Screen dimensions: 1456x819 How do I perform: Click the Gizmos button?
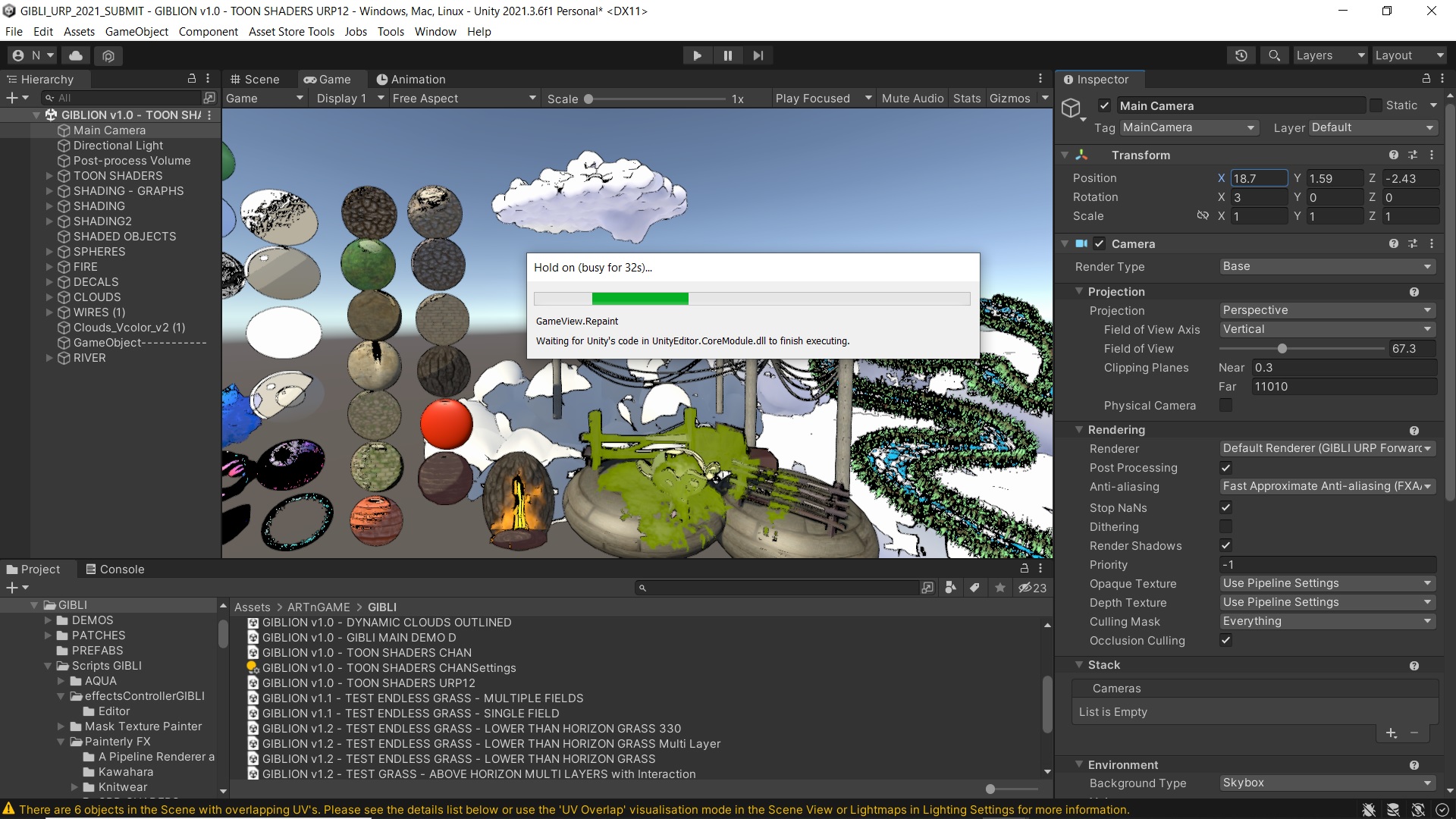(1009, 99)
